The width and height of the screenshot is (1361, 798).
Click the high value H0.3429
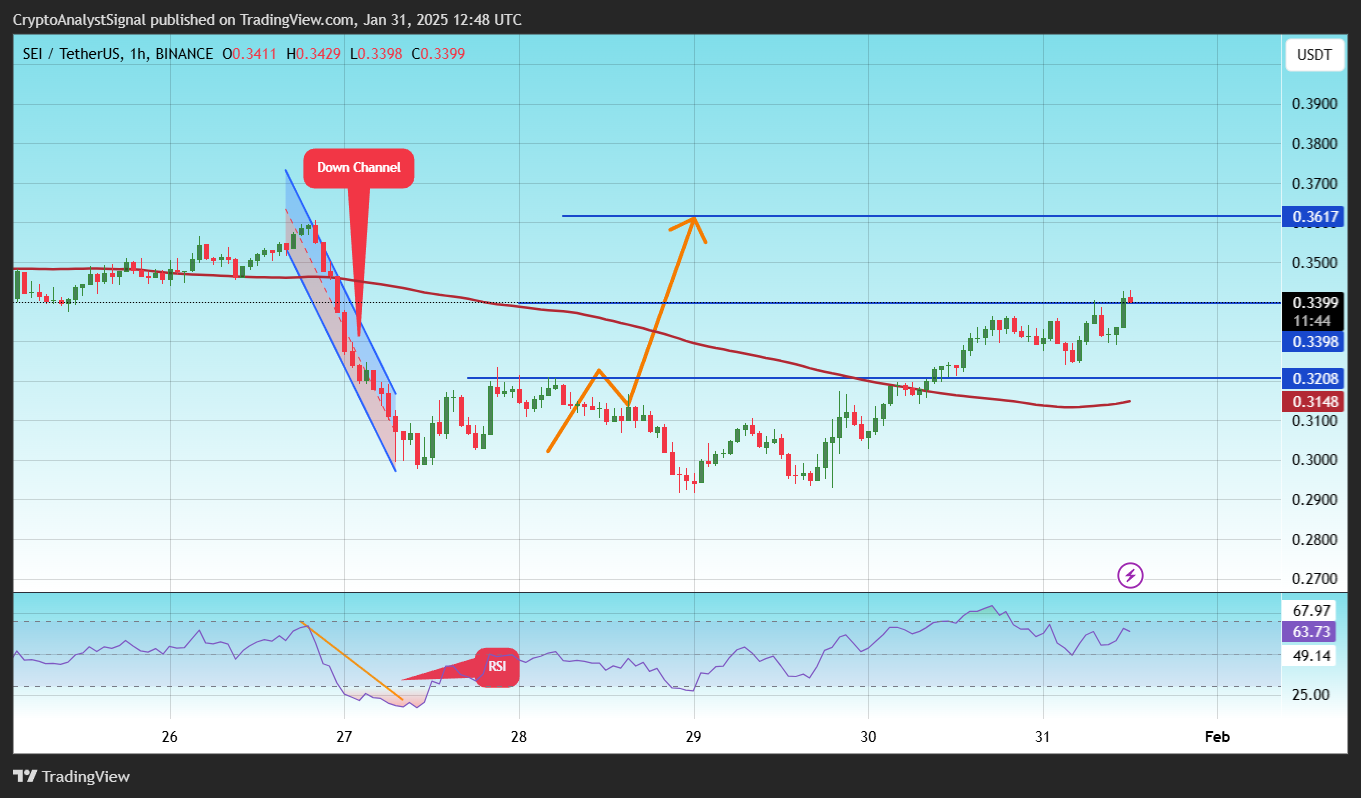(315, 54)
